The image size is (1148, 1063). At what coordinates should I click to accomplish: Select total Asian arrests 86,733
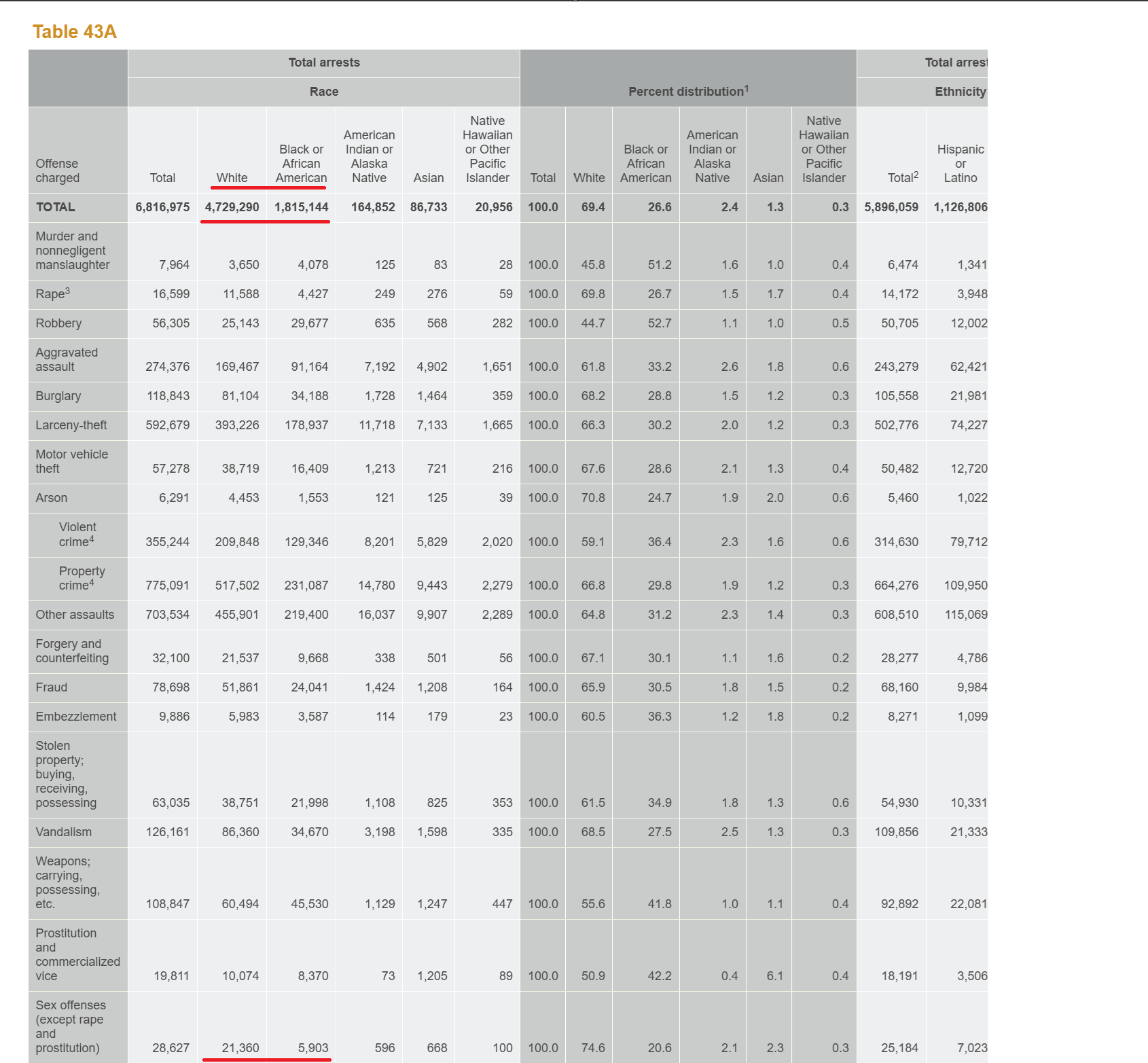click(429, 207)
